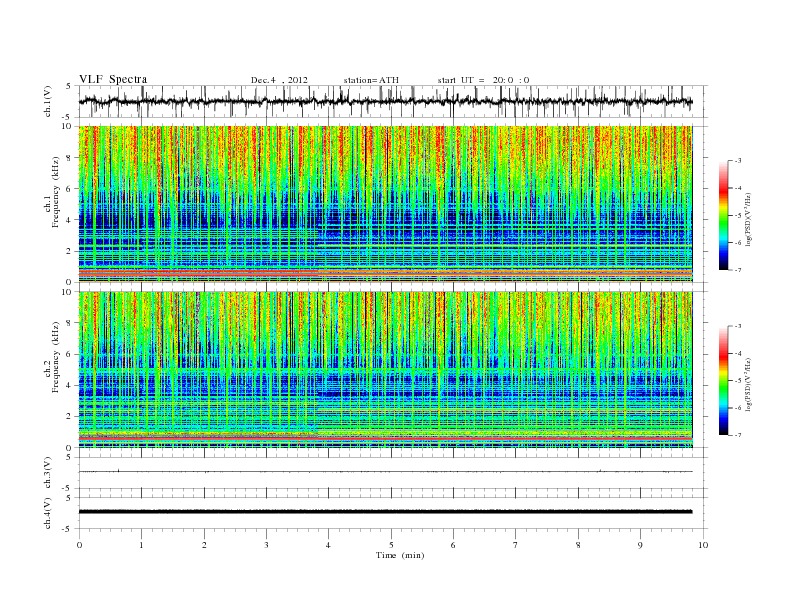Click the "-6" tick on ch.2 color bar
The width and height of the screenshot is (792, 612).
738,408
